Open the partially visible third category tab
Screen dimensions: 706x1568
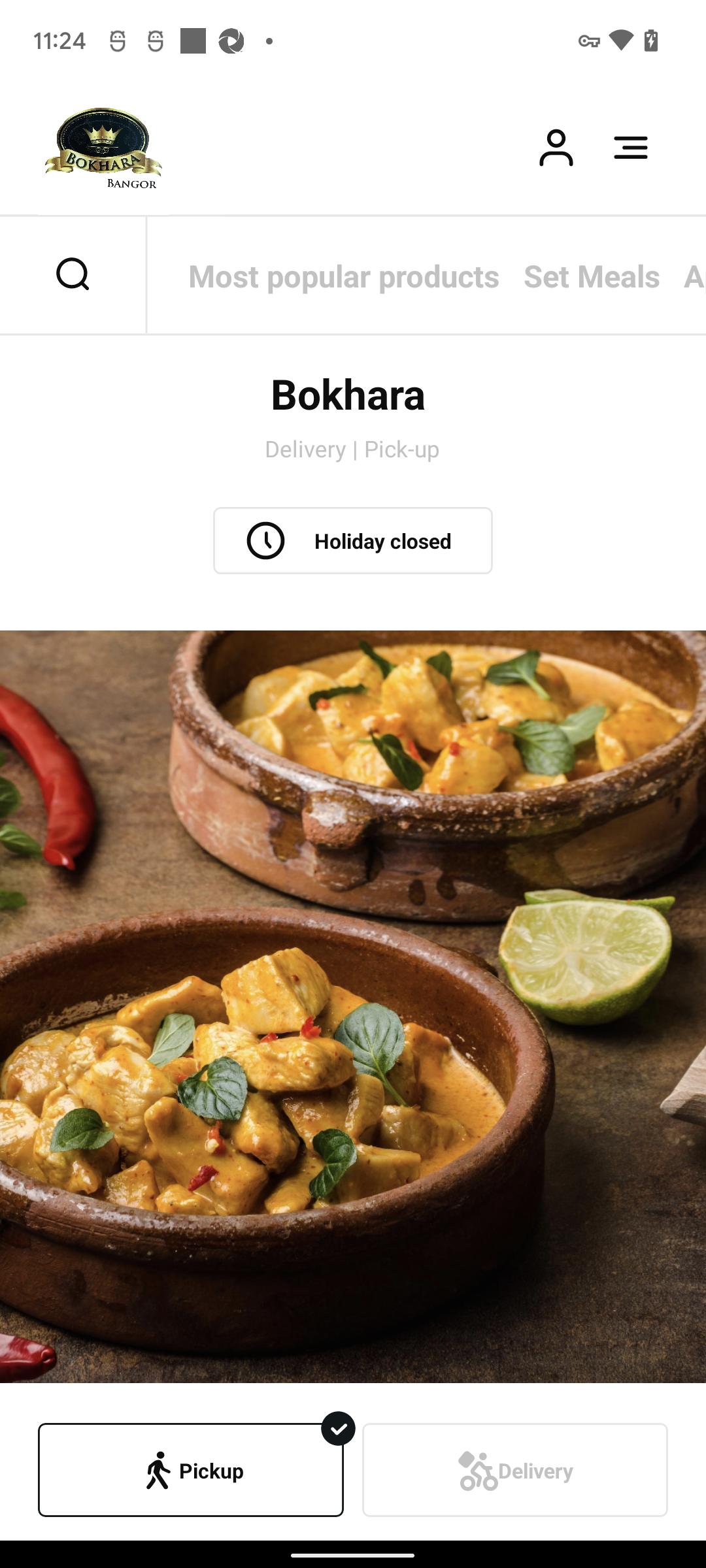pyautogui.click(x=694, y=276)
